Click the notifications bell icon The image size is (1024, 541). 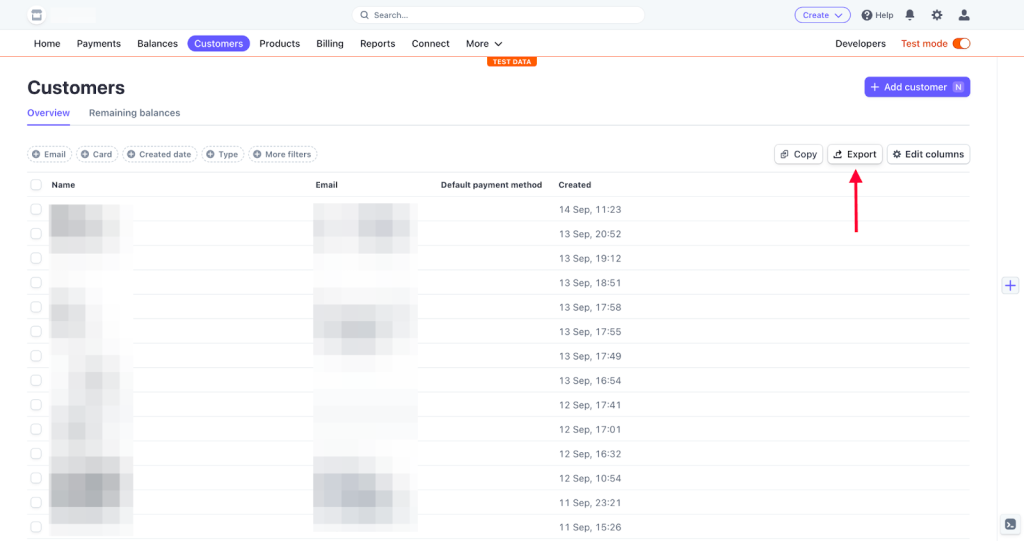click(910, 15)
